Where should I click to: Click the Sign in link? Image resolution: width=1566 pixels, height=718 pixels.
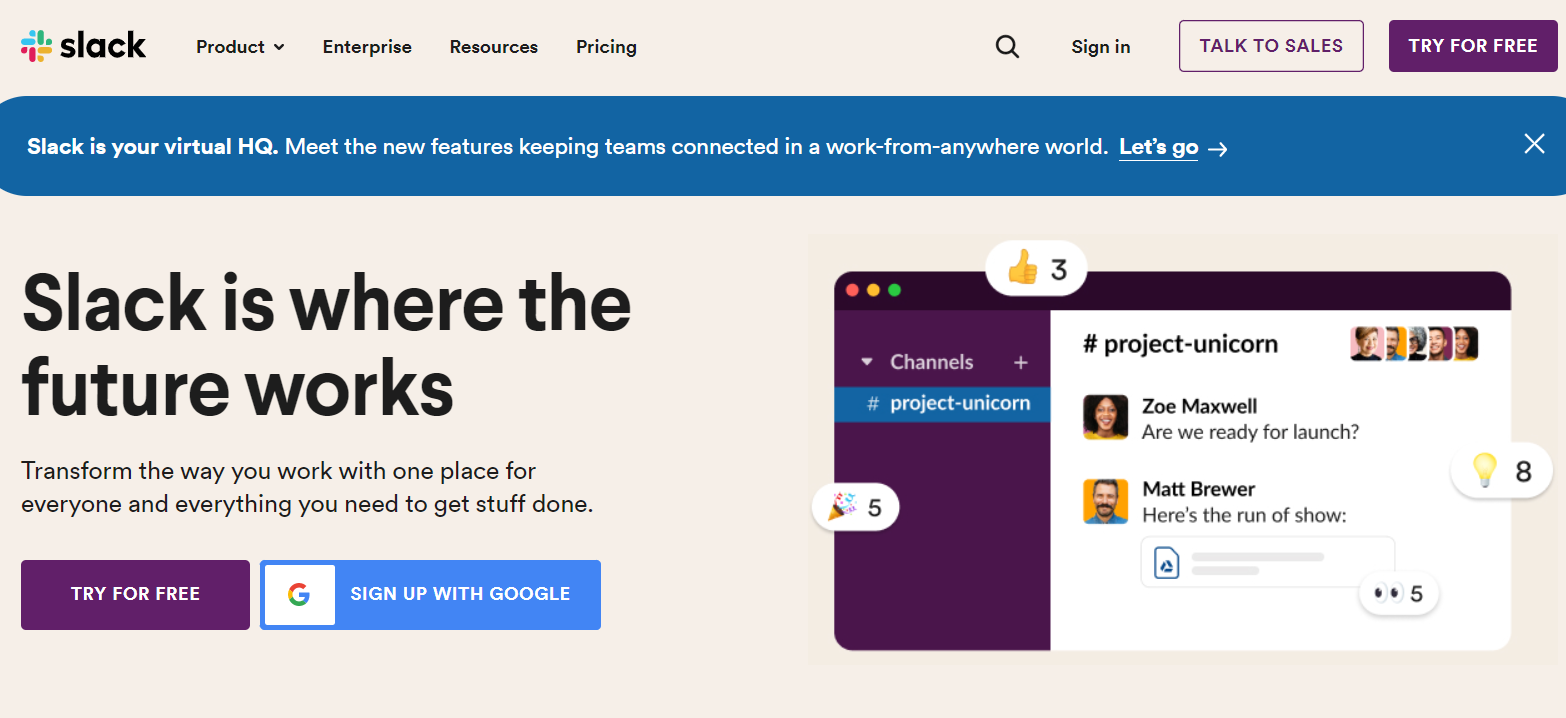1101,47
